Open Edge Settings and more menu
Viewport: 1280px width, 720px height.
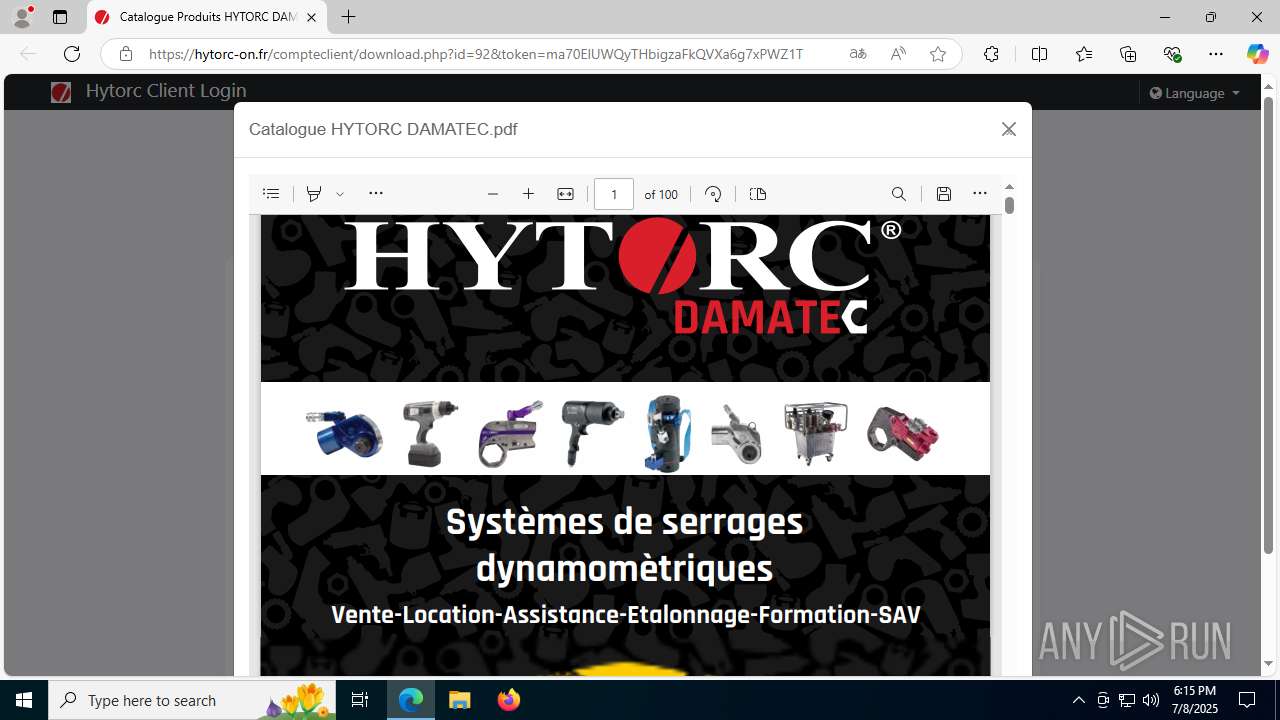(1216, 54)
